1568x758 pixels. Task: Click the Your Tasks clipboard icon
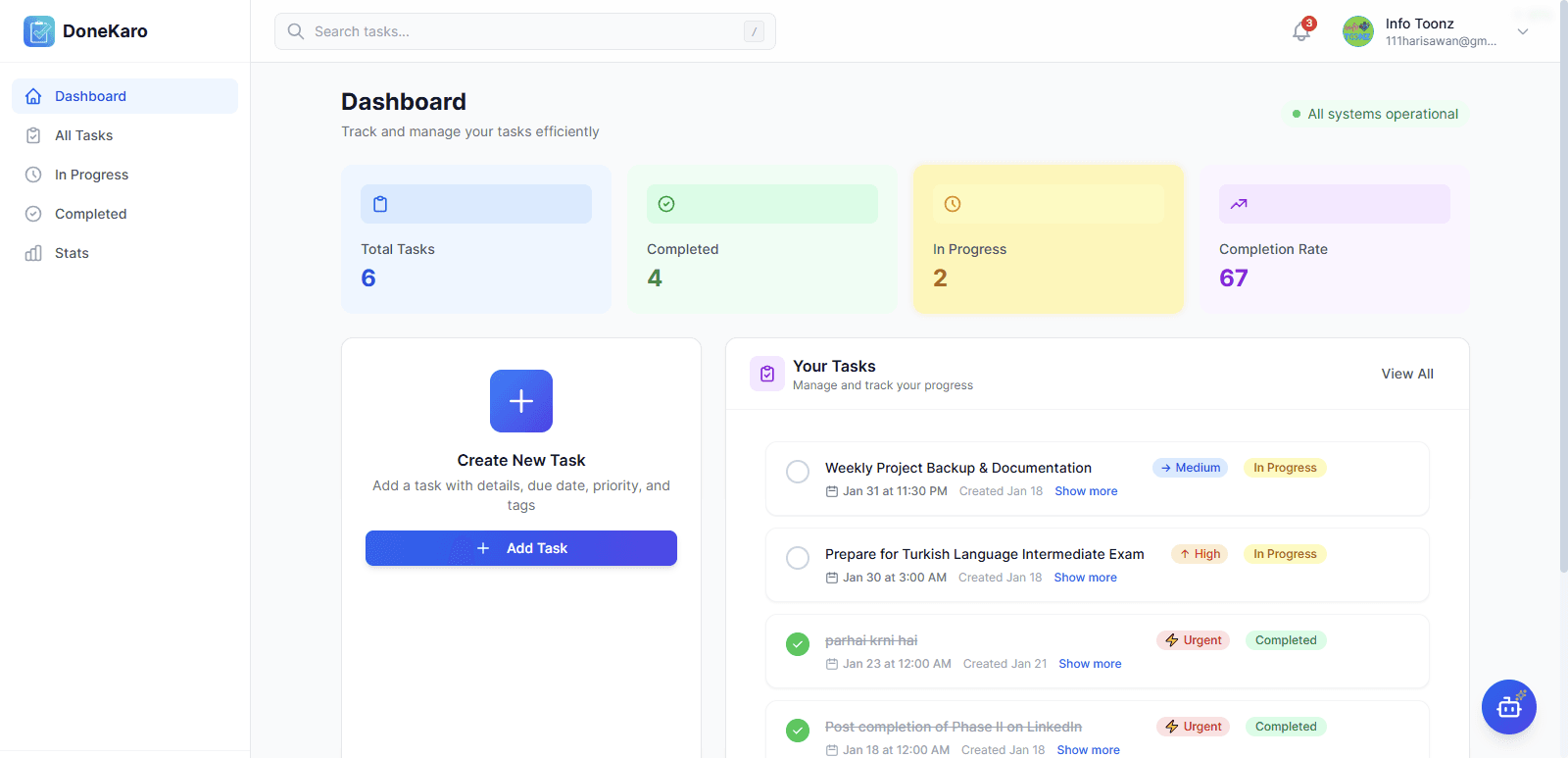pos(767,374)
